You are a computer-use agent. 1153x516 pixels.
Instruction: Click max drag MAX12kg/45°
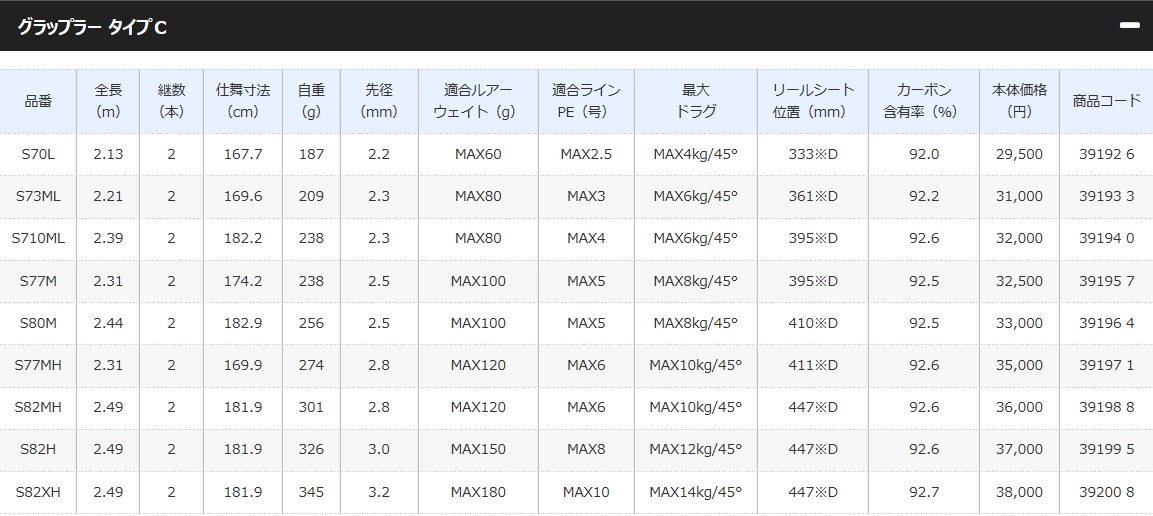pyautogui.click(x=696, y=449)
